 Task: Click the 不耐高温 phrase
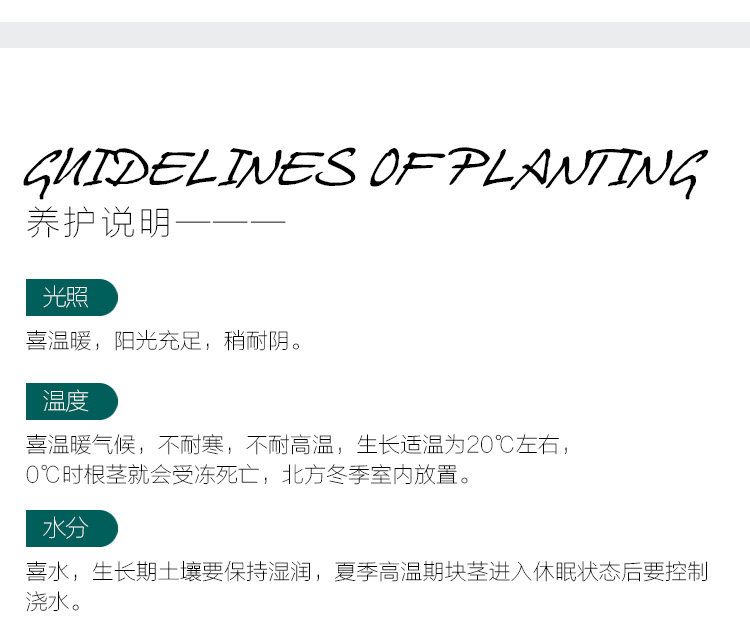tap(292, 444)
